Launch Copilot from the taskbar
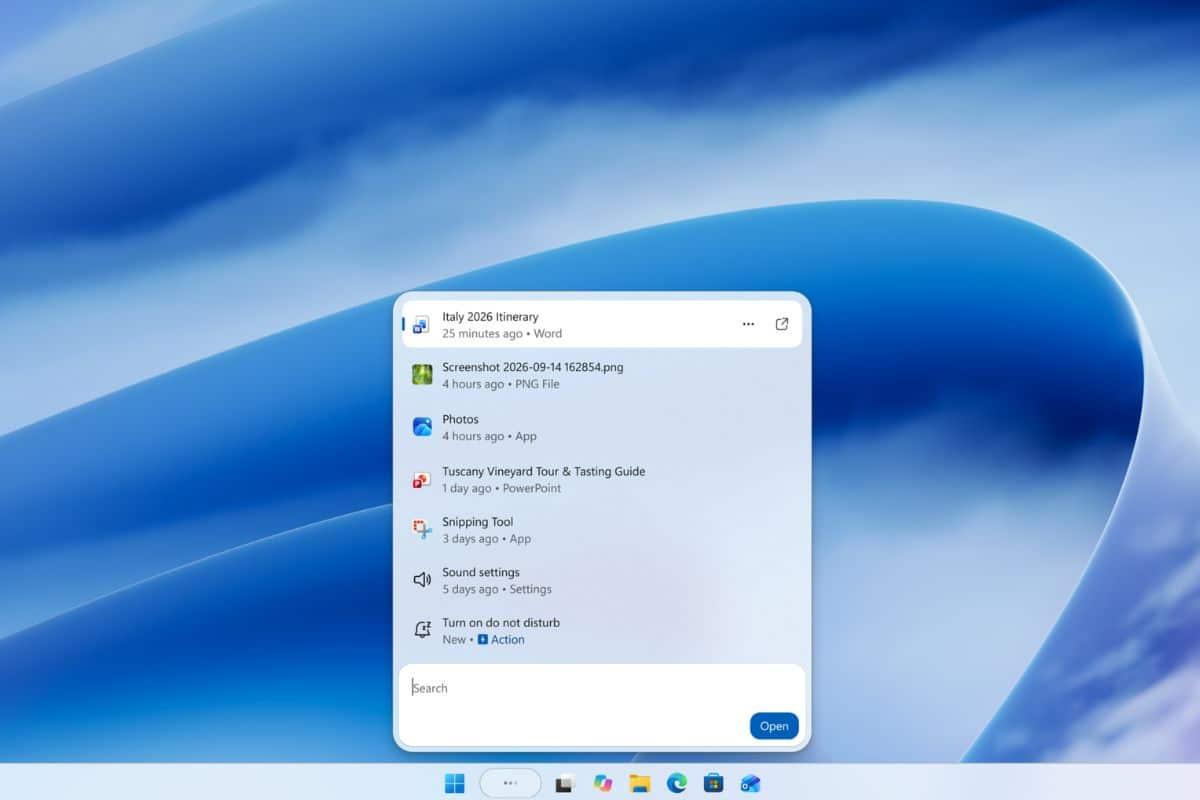 coord(602,783)
